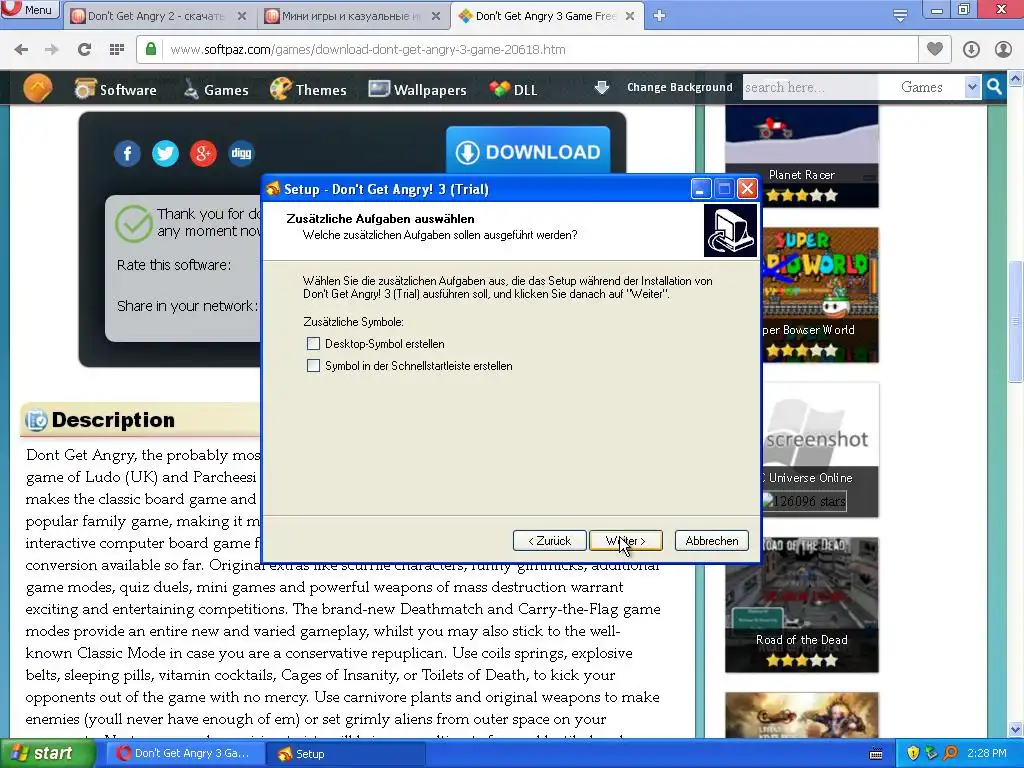Click system tray clock 2:28 PM
The height and width of the screenshot is (768, 1024).
[x=986, y=753]
